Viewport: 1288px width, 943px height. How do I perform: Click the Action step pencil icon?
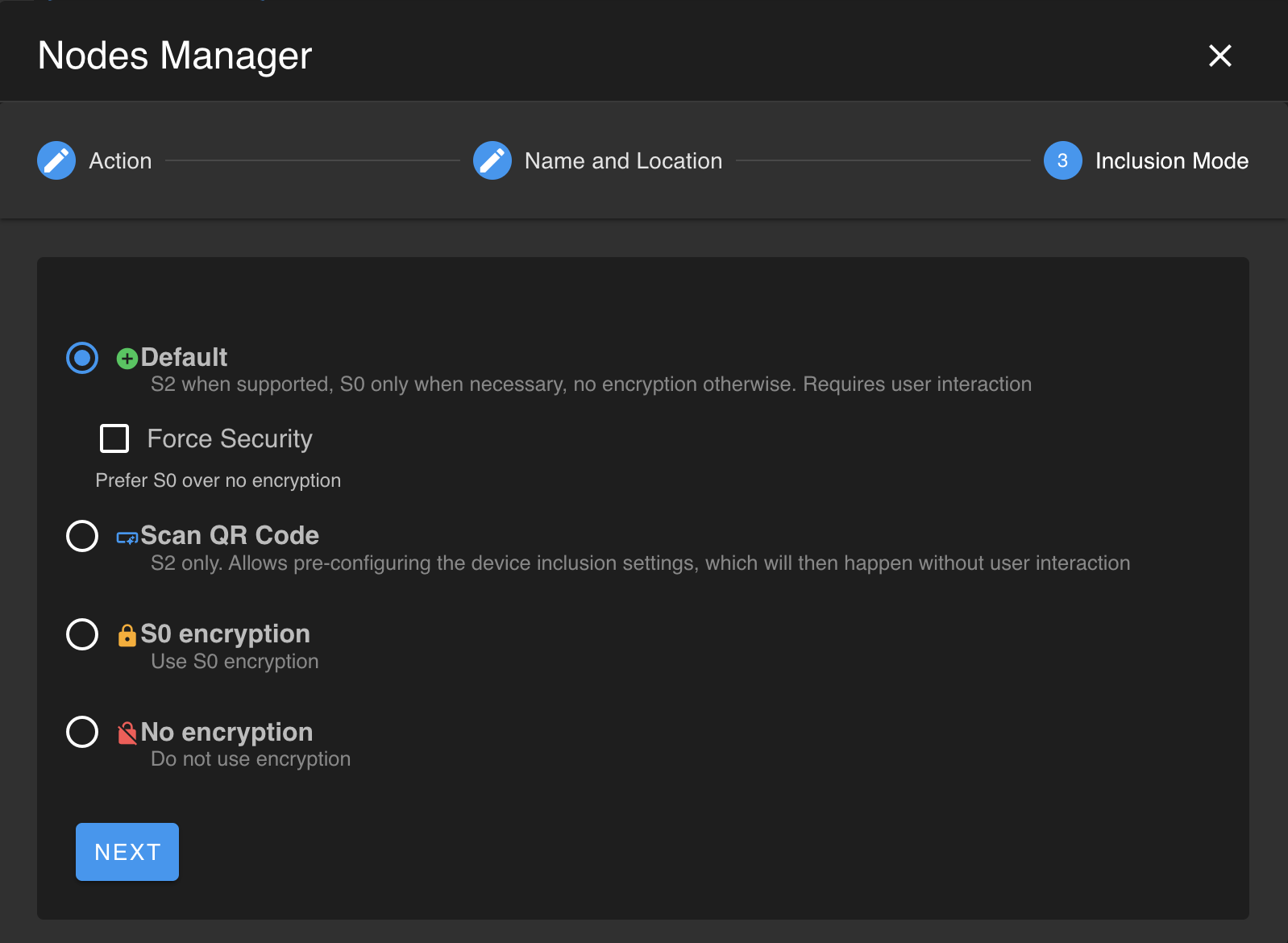click(x=56, y=160)
